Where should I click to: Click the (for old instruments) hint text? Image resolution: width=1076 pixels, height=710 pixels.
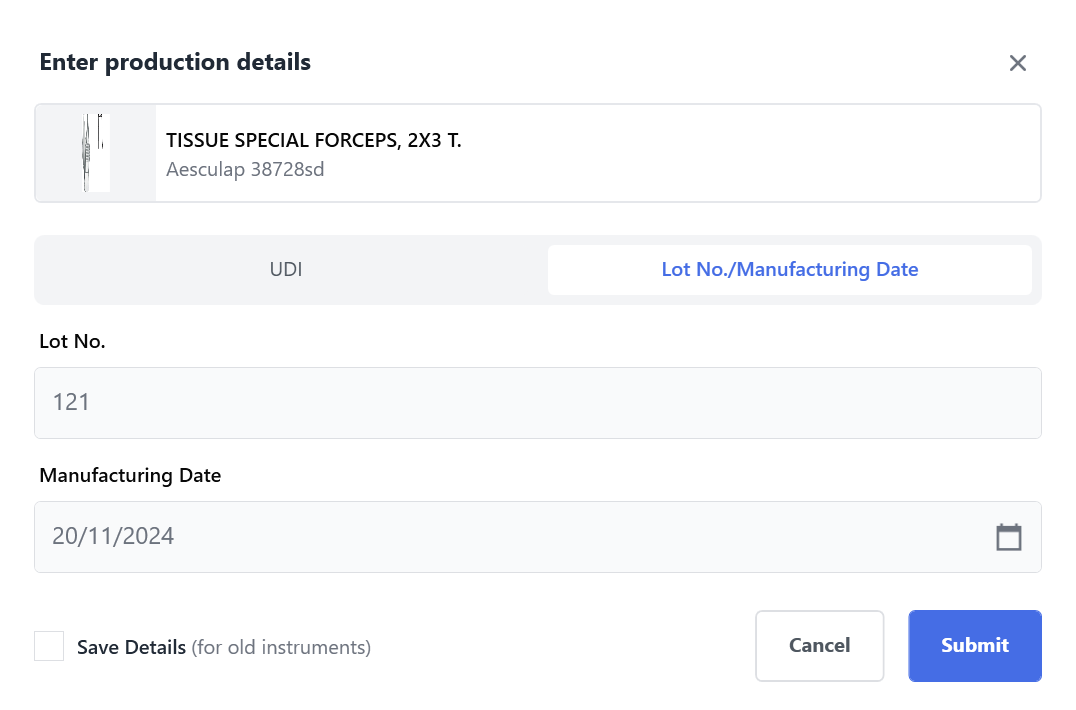point(281,647)
